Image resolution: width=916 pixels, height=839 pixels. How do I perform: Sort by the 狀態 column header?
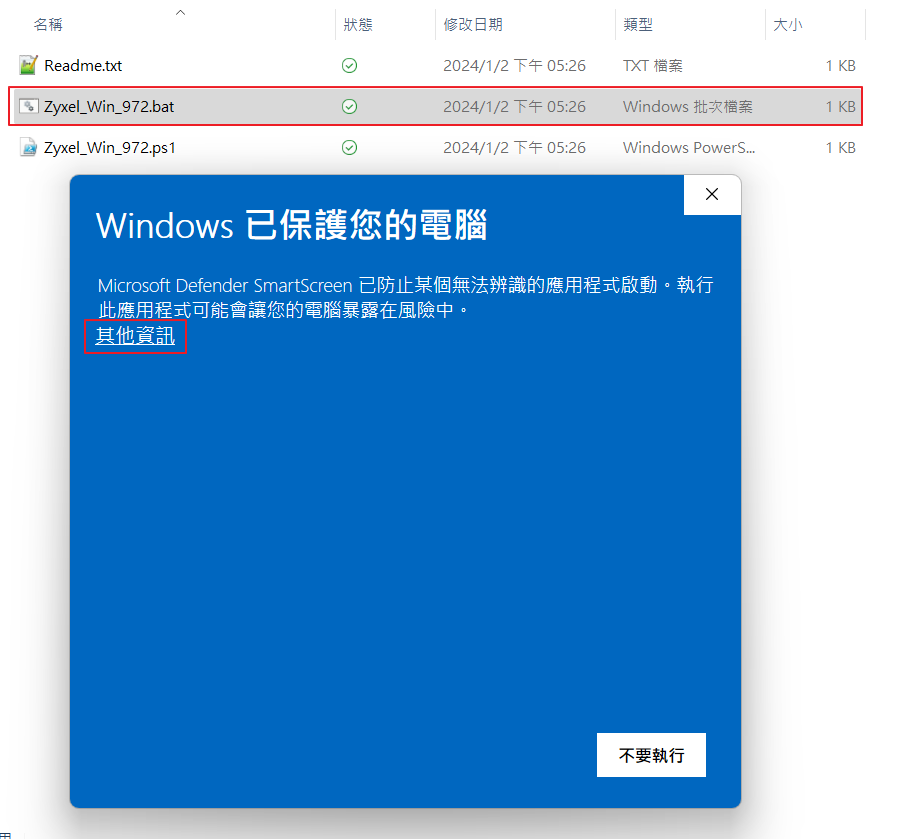coord(358,25)
